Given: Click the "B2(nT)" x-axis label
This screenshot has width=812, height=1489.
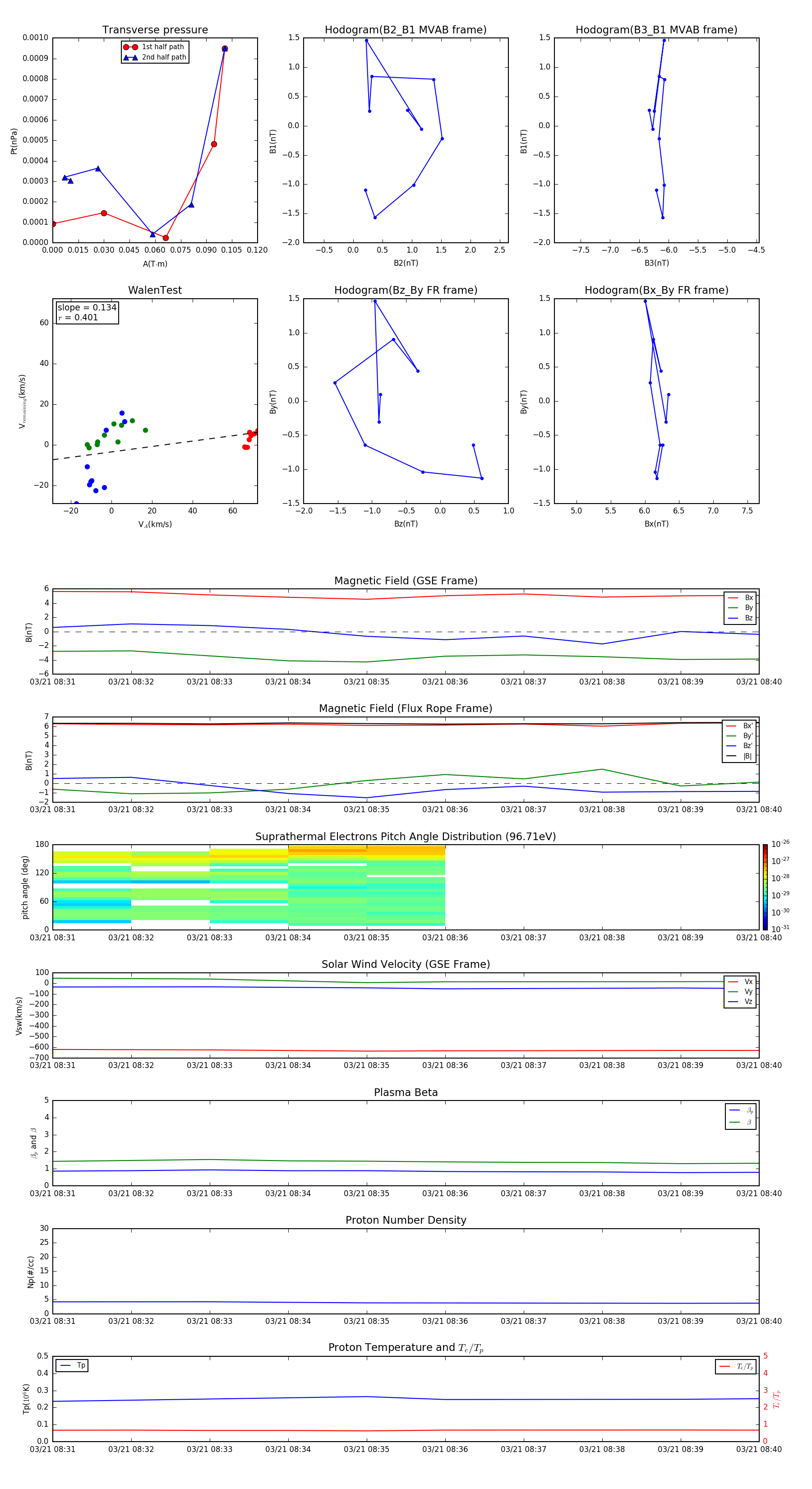Looking at the screenshot, I should 406,263.
